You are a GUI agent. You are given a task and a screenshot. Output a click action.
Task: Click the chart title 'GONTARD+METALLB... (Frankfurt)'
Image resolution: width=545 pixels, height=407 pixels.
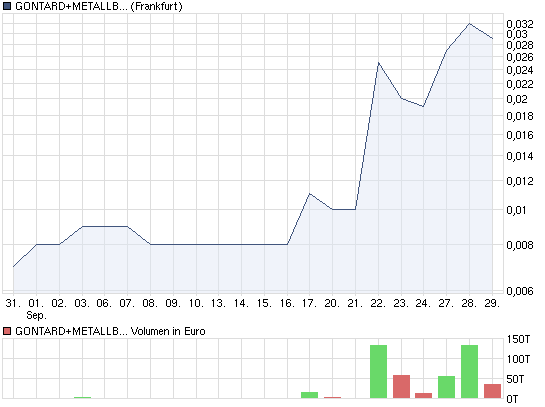pyautogui.click(x=99, y=7)
